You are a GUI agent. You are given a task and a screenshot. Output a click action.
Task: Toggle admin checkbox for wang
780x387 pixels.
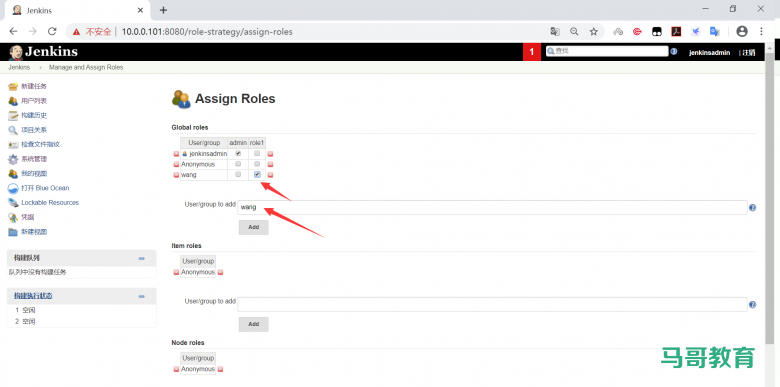pyautogui.click(x=238, y=174)
